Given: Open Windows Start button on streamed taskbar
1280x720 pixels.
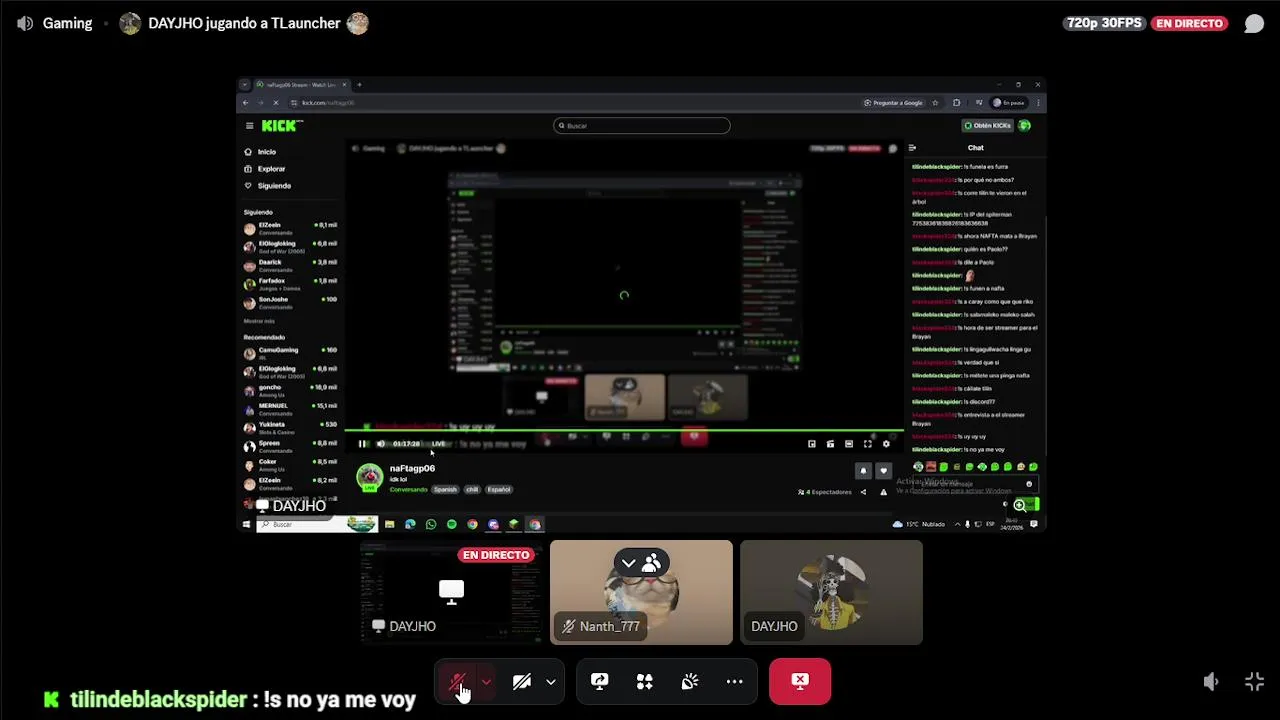Looking at the screenshot, I should [x=246, y=525].
